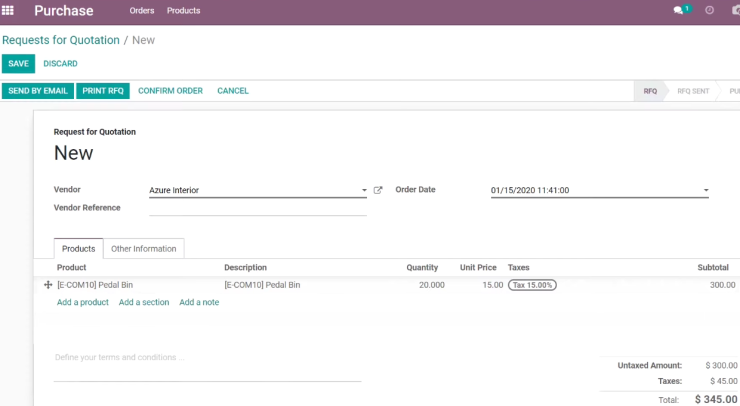Viewport: 740px width, 406px height.
Task: Click the Subtotal column header
Action: [713, 268]
